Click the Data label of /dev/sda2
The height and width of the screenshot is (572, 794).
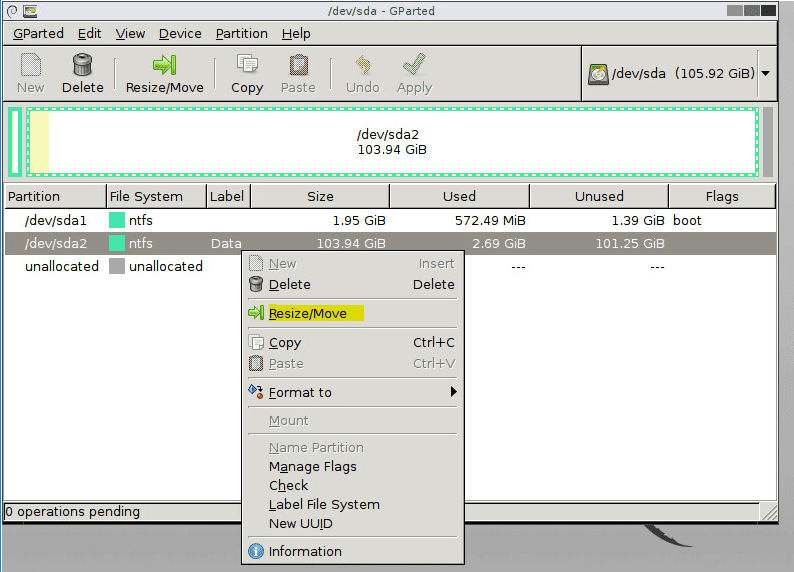pos(226,243)
